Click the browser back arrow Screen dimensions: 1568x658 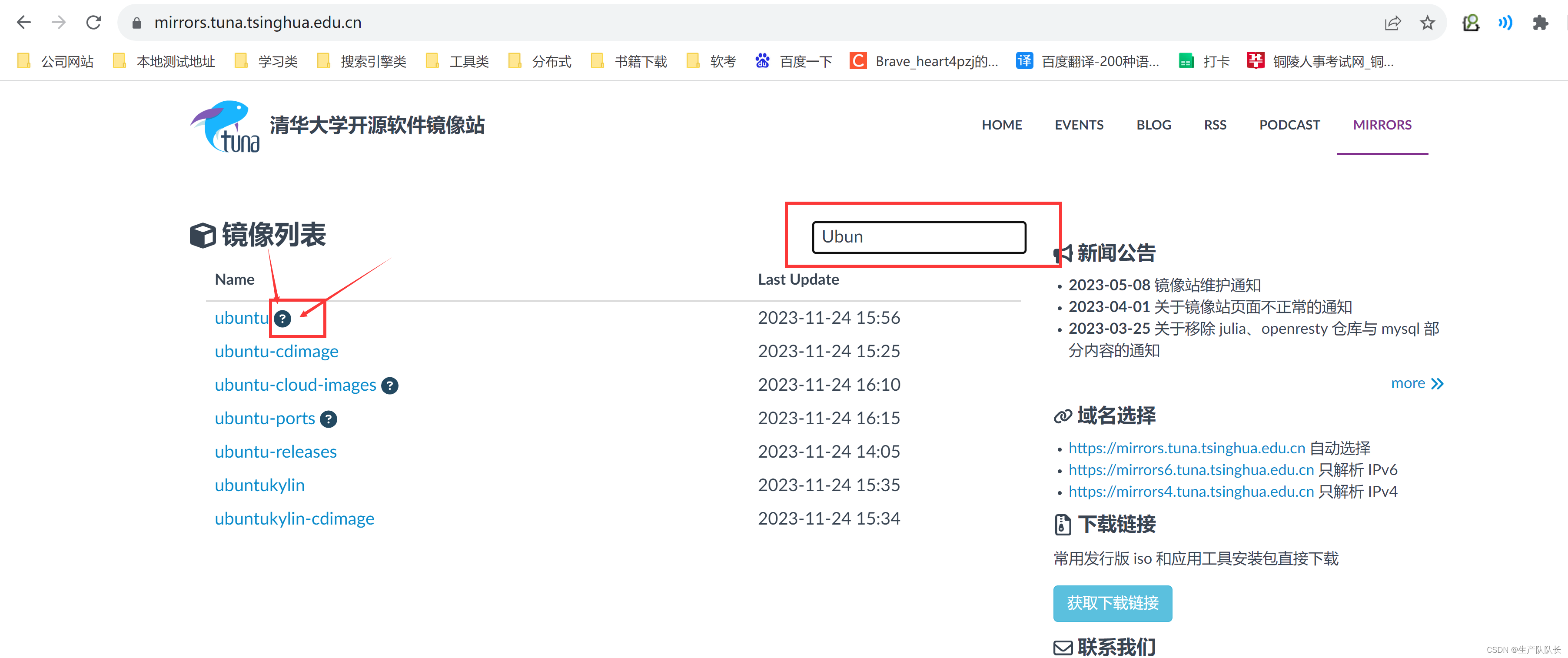click(24, 23)
